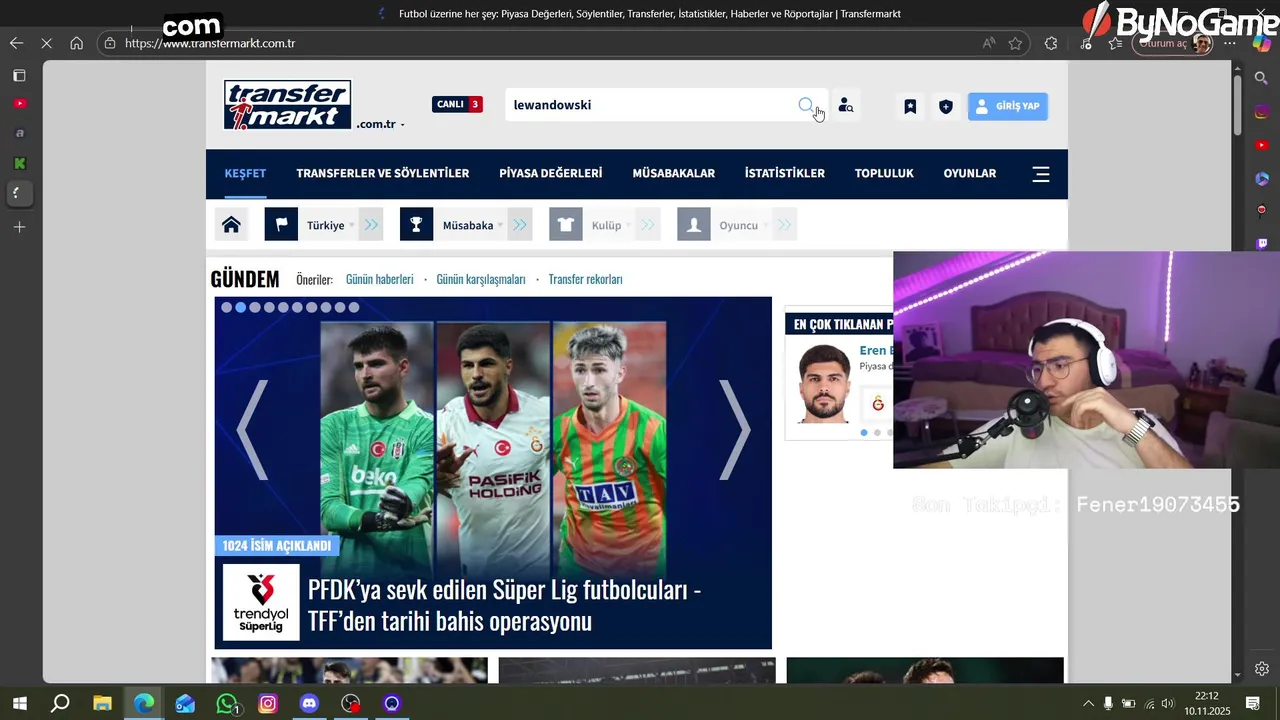Image resolution: width=1280 pixels, height=720 pixels.
Task: Open the bookmark watchlist icon in header
Action: 910,106
